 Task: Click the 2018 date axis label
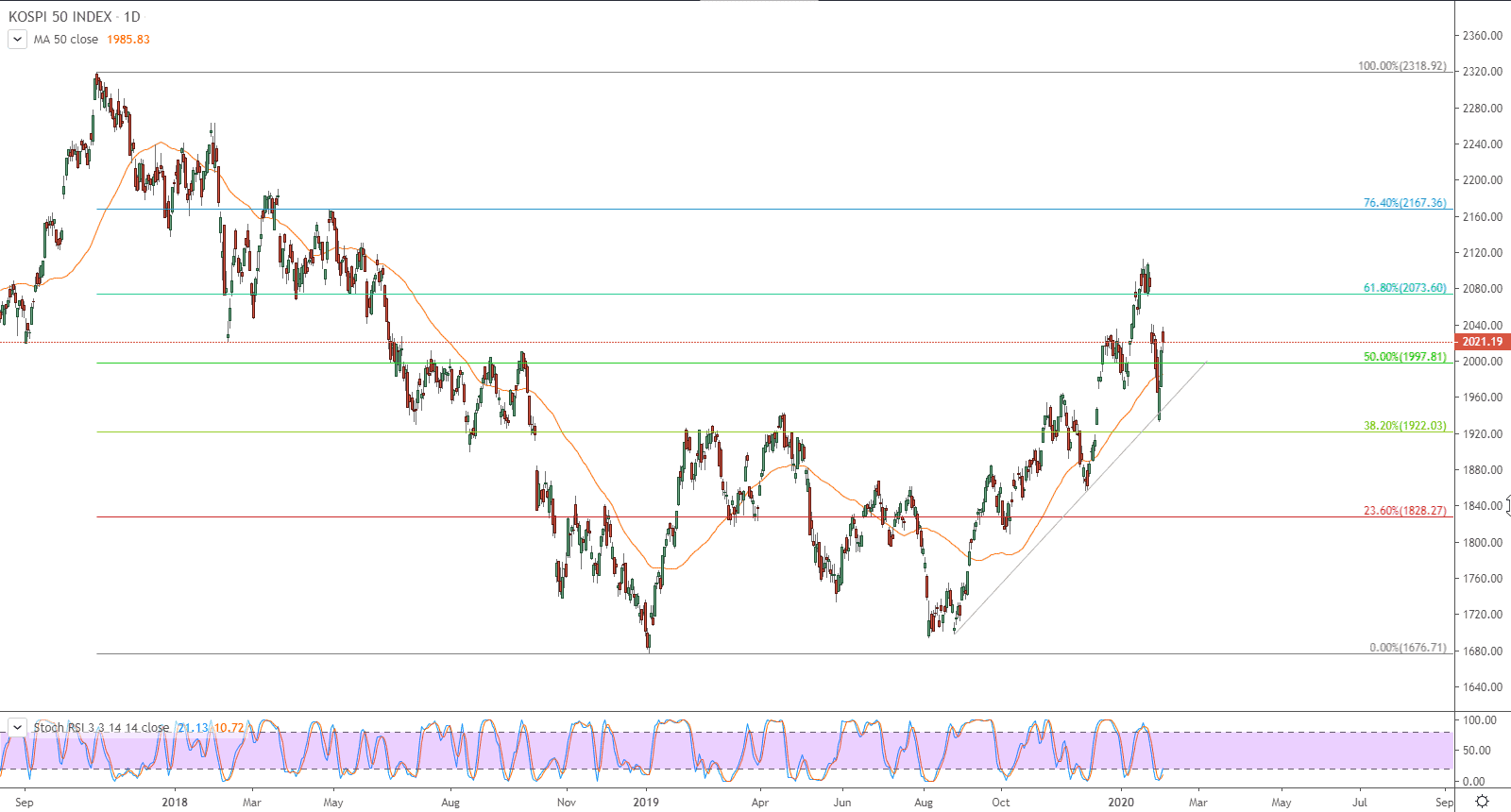point(175,803)
